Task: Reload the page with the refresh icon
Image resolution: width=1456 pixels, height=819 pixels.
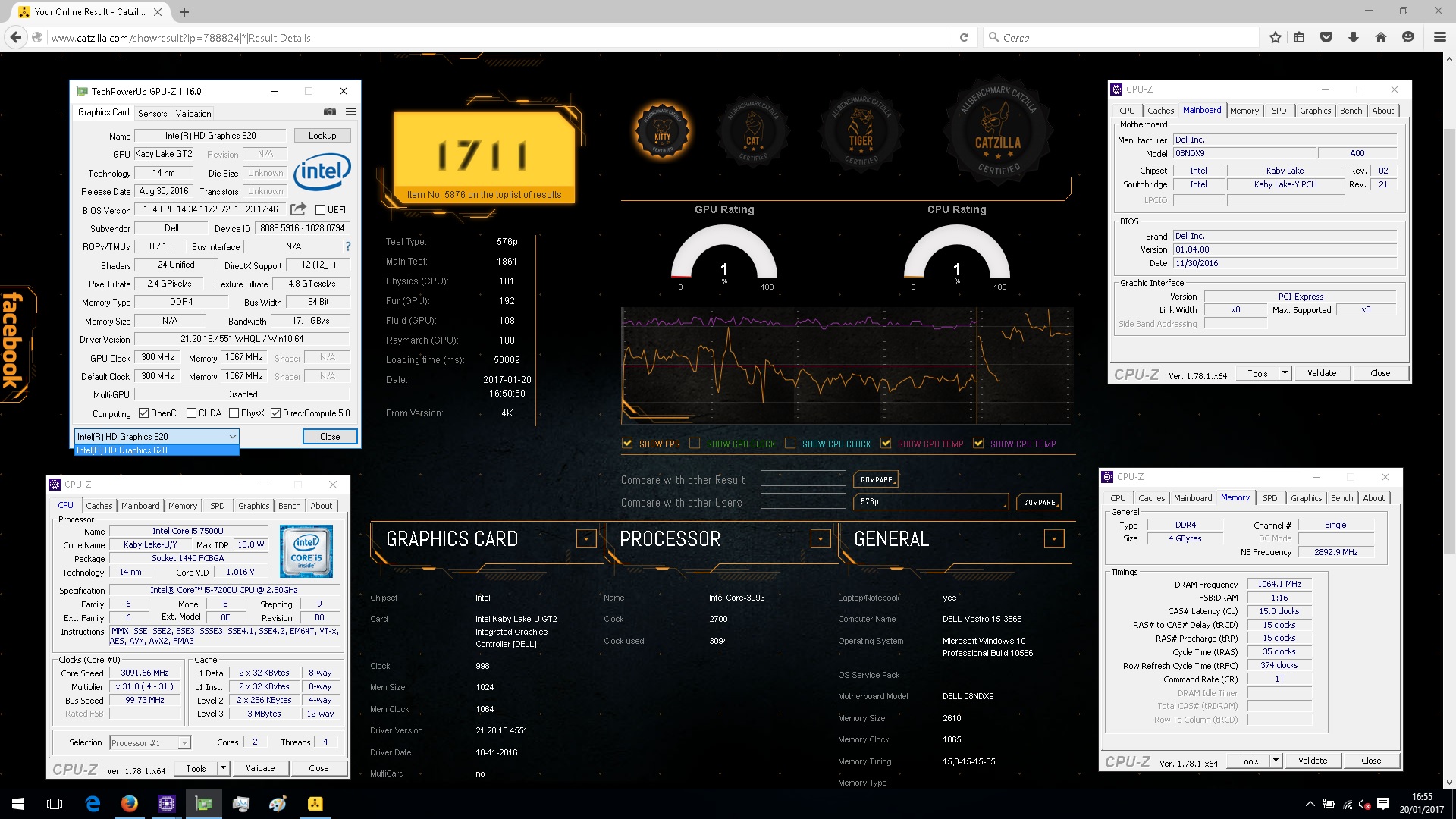Action: (x=964, y=37)
